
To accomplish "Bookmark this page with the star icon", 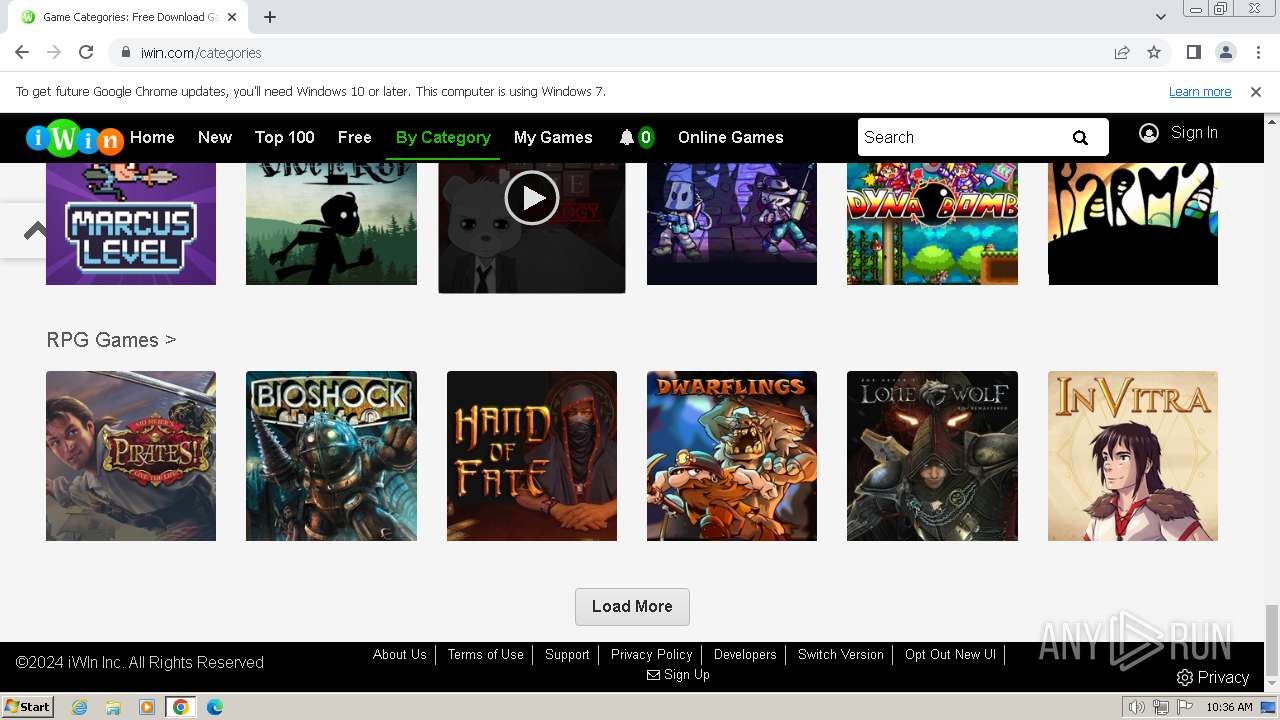I will tap(1154, 52).
